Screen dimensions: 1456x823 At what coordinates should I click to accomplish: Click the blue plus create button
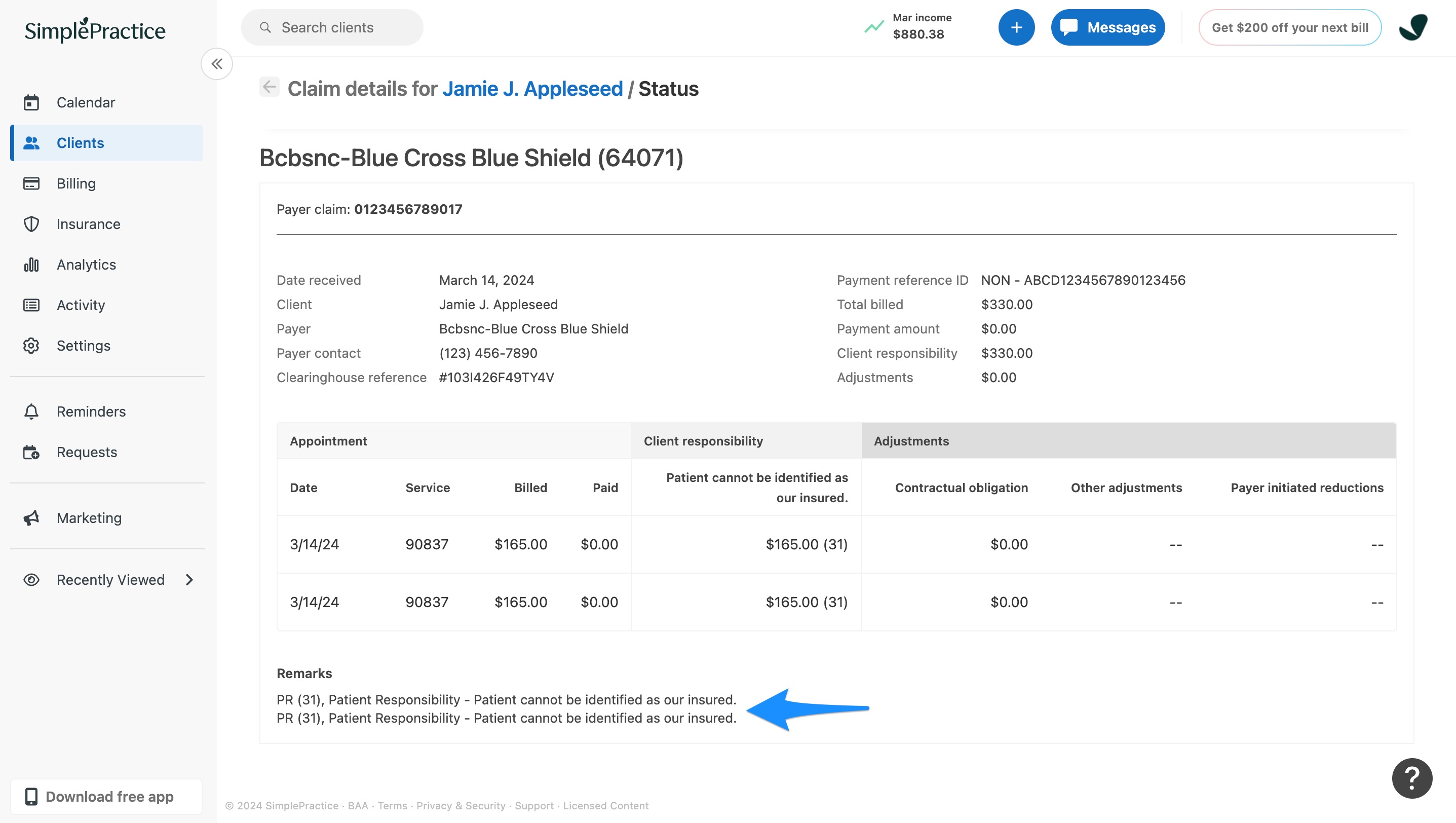1016,27
